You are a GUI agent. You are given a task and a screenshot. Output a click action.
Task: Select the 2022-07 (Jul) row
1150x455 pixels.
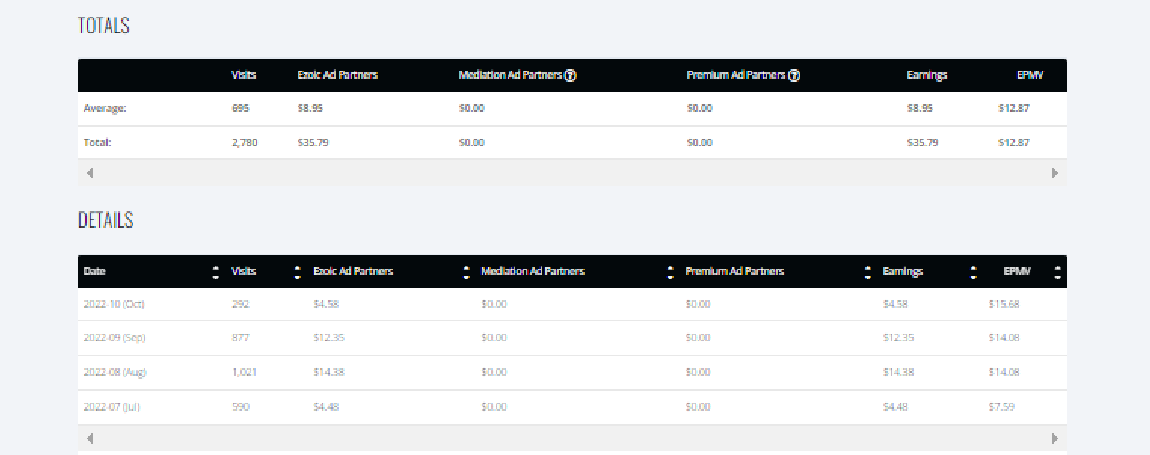[572, 407]
